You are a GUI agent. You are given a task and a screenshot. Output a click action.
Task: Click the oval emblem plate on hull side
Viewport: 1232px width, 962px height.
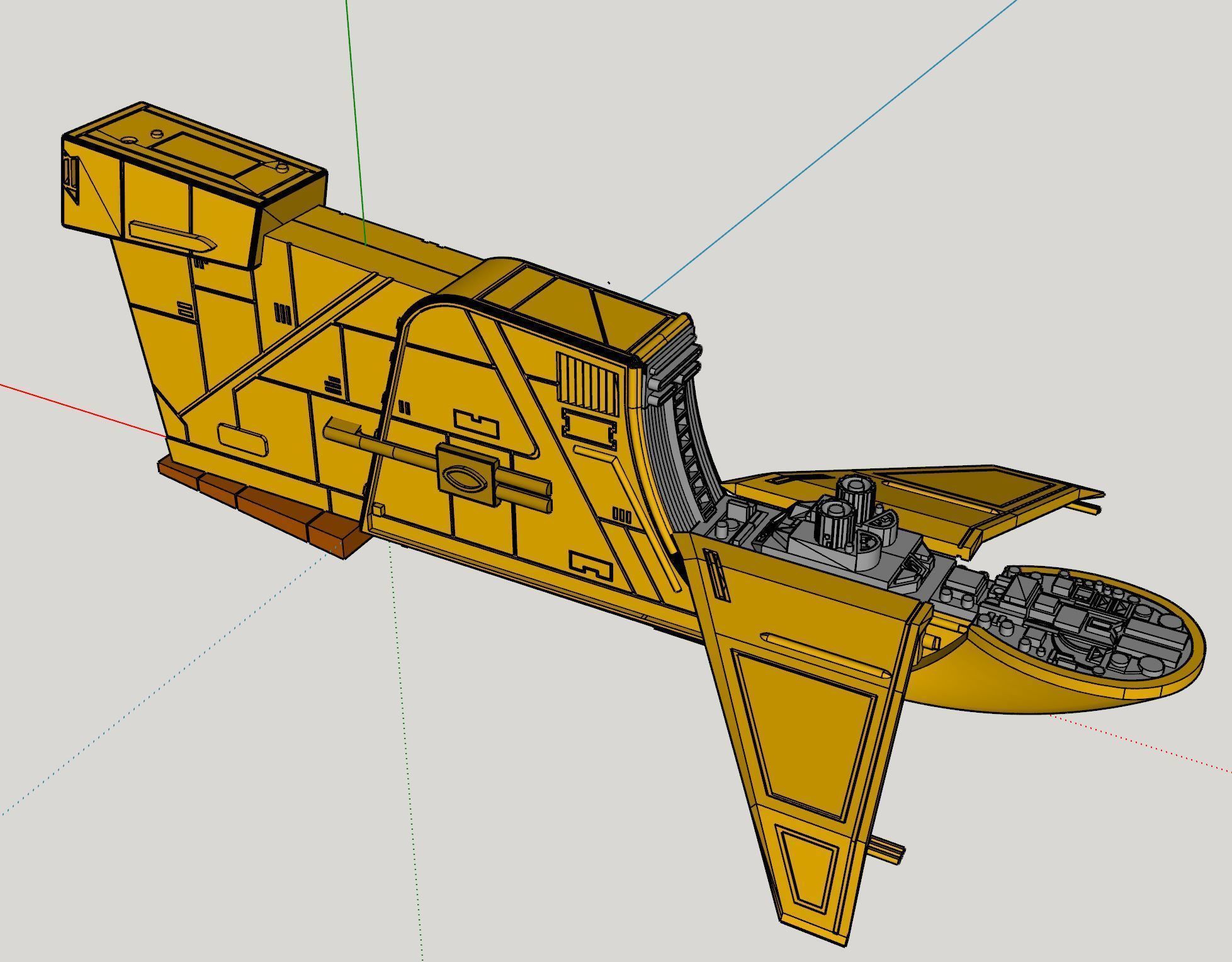[x=466, y=475]
